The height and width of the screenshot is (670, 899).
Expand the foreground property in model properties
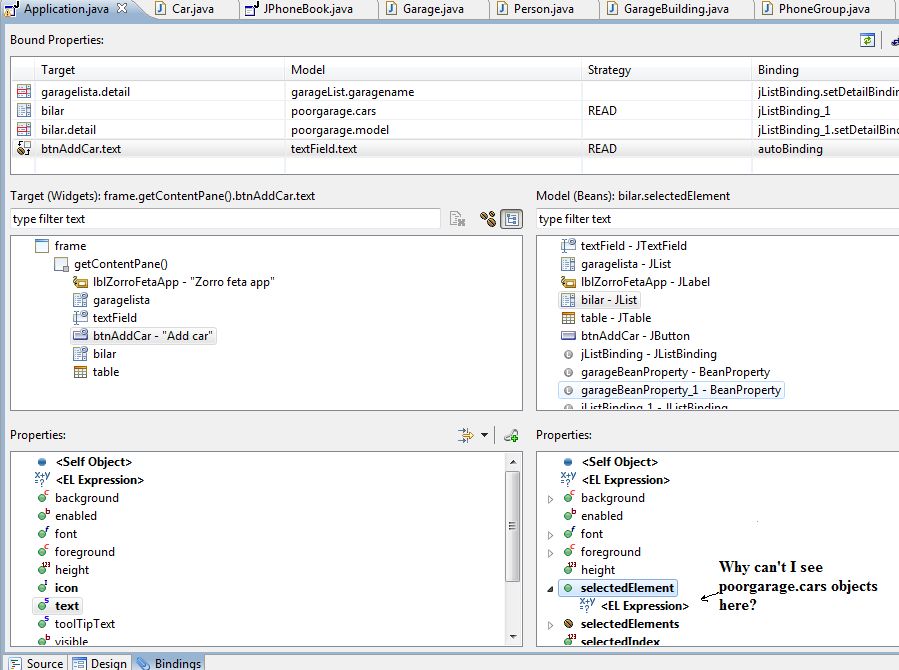[550, 553]
